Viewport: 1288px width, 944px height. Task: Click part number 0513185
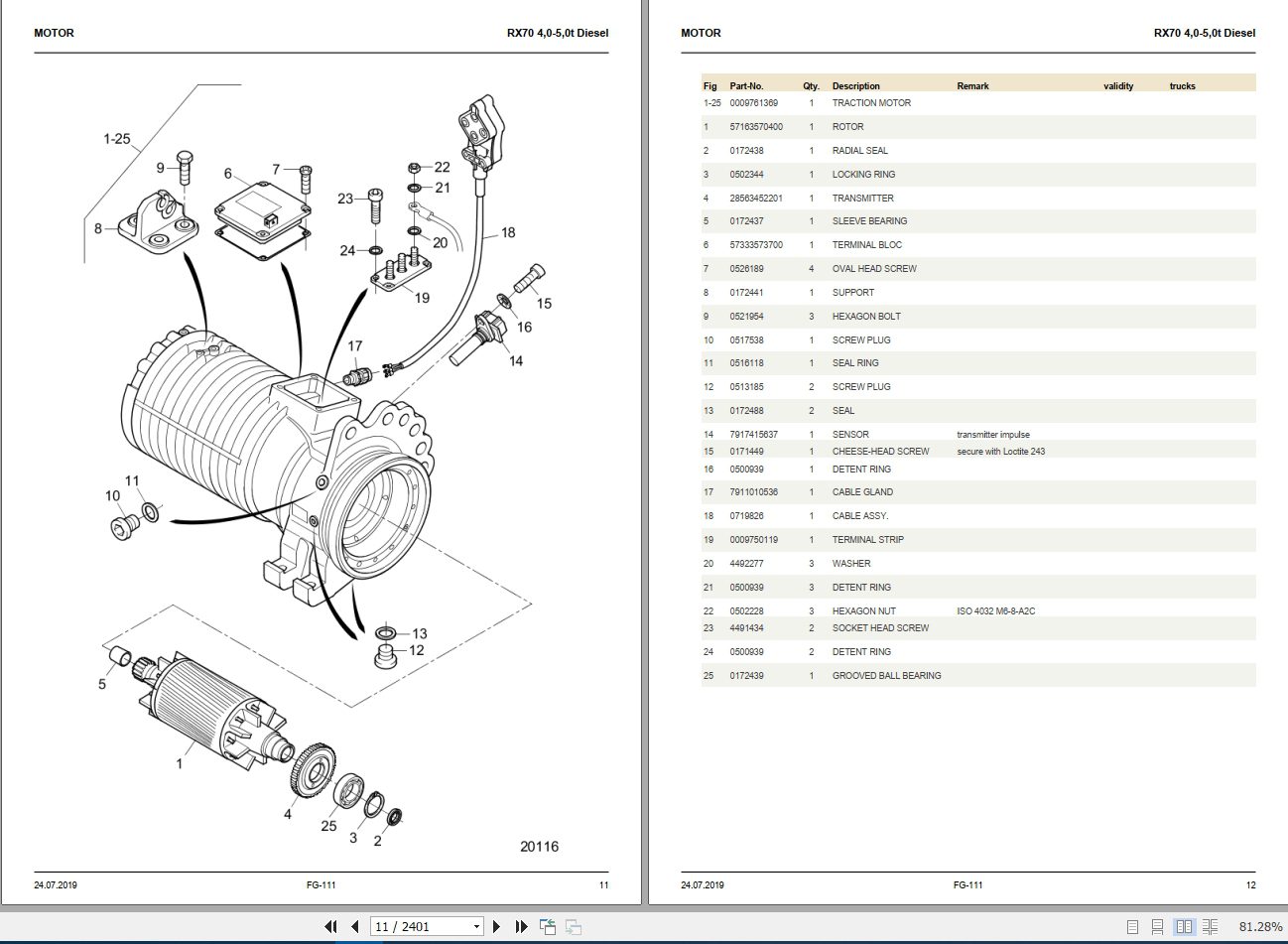[x=747, y=387]
